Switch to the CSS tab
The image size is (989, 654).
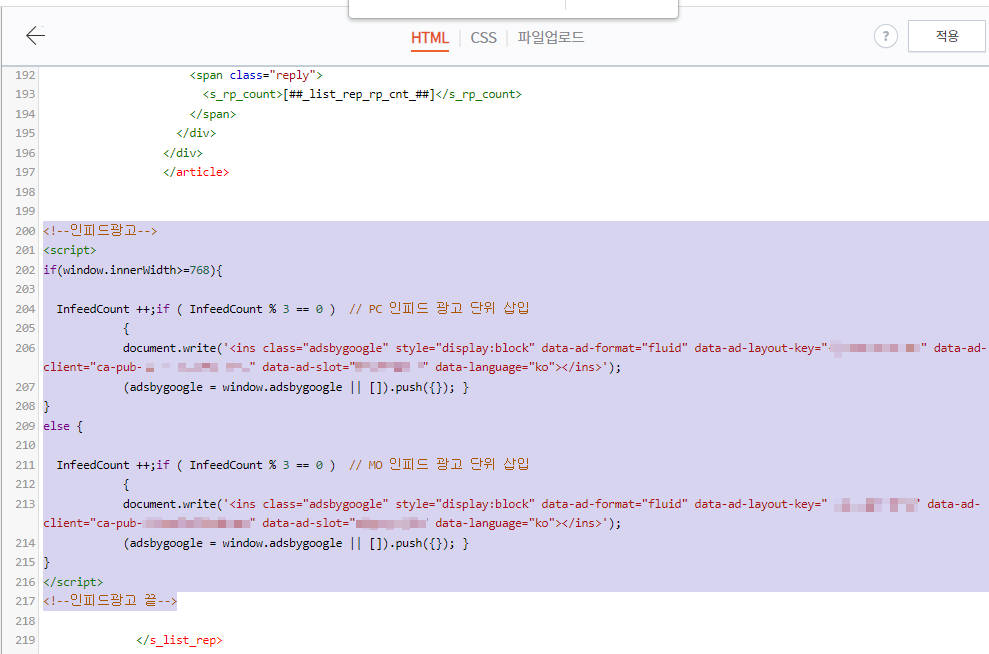(483, 38)
